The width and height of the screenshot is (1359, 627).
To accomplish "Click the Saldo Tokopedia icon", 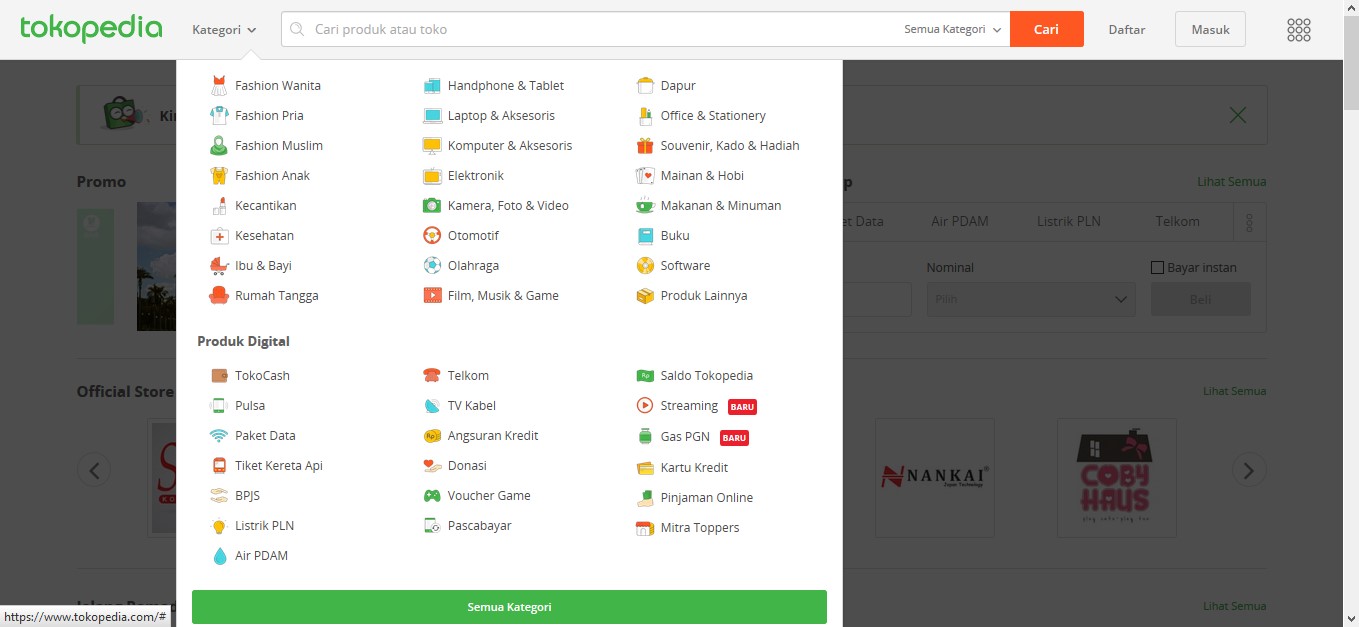I will [644, 375].
